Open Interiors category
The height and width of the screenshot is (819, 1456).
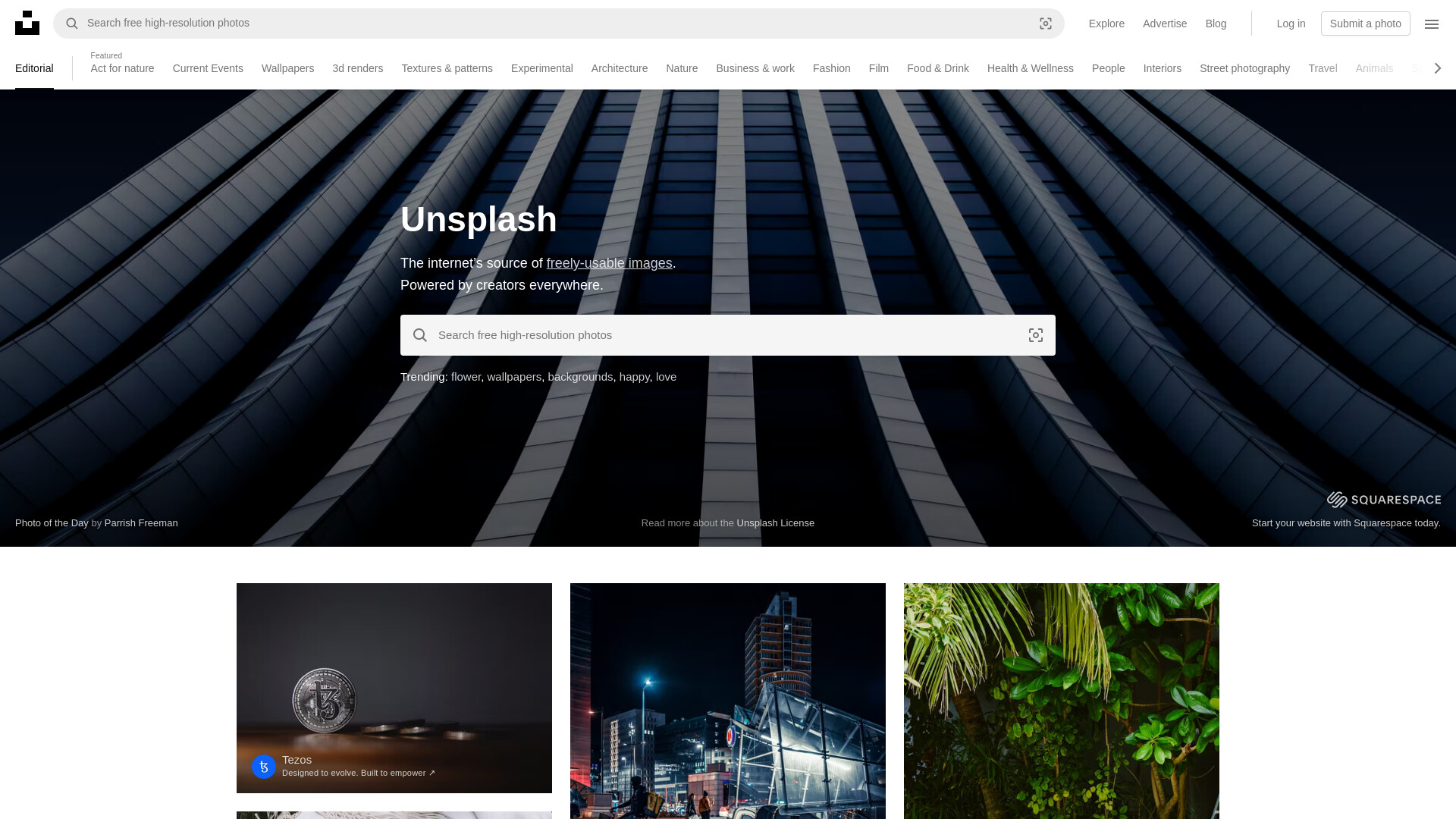pyautogui.click(x=1162, y=68)
